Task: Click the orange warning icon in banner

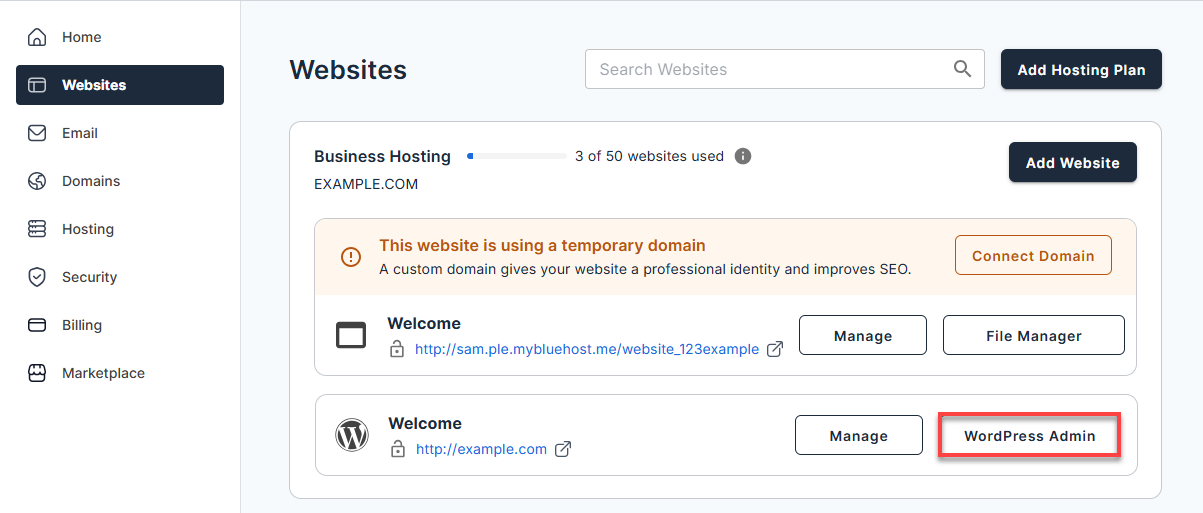Action: pyautogui.click(x=351, y=257)
